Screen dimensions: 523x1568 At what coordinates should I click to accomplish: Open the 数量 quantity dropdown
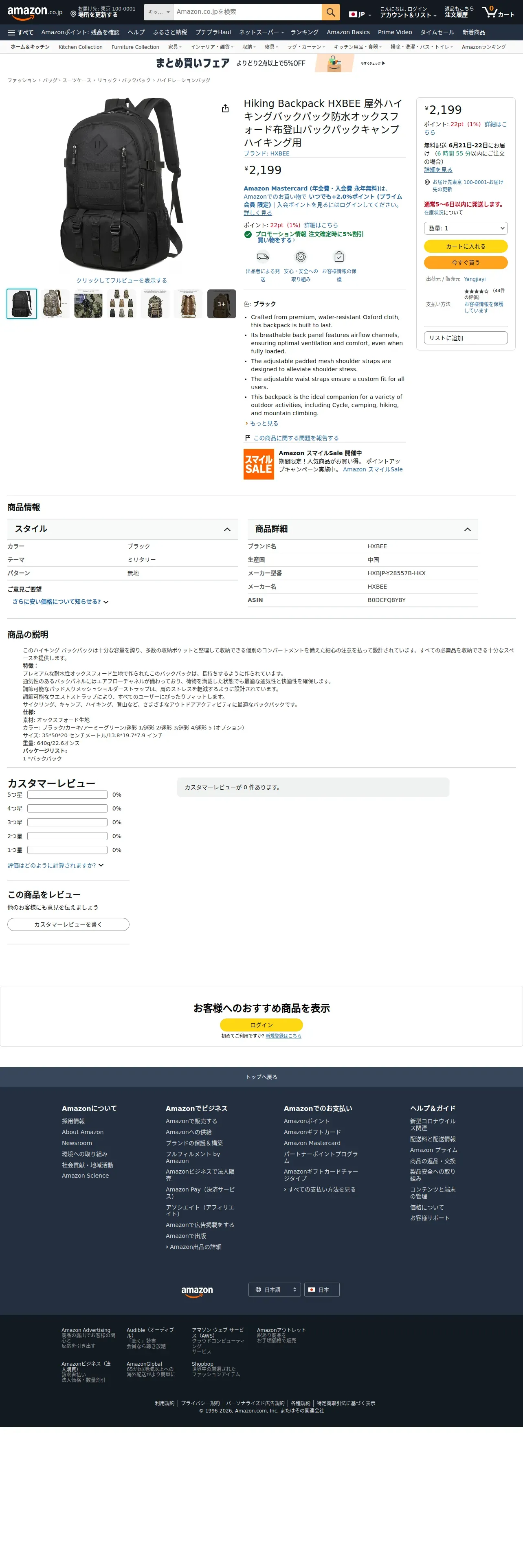tap(466, 228)
